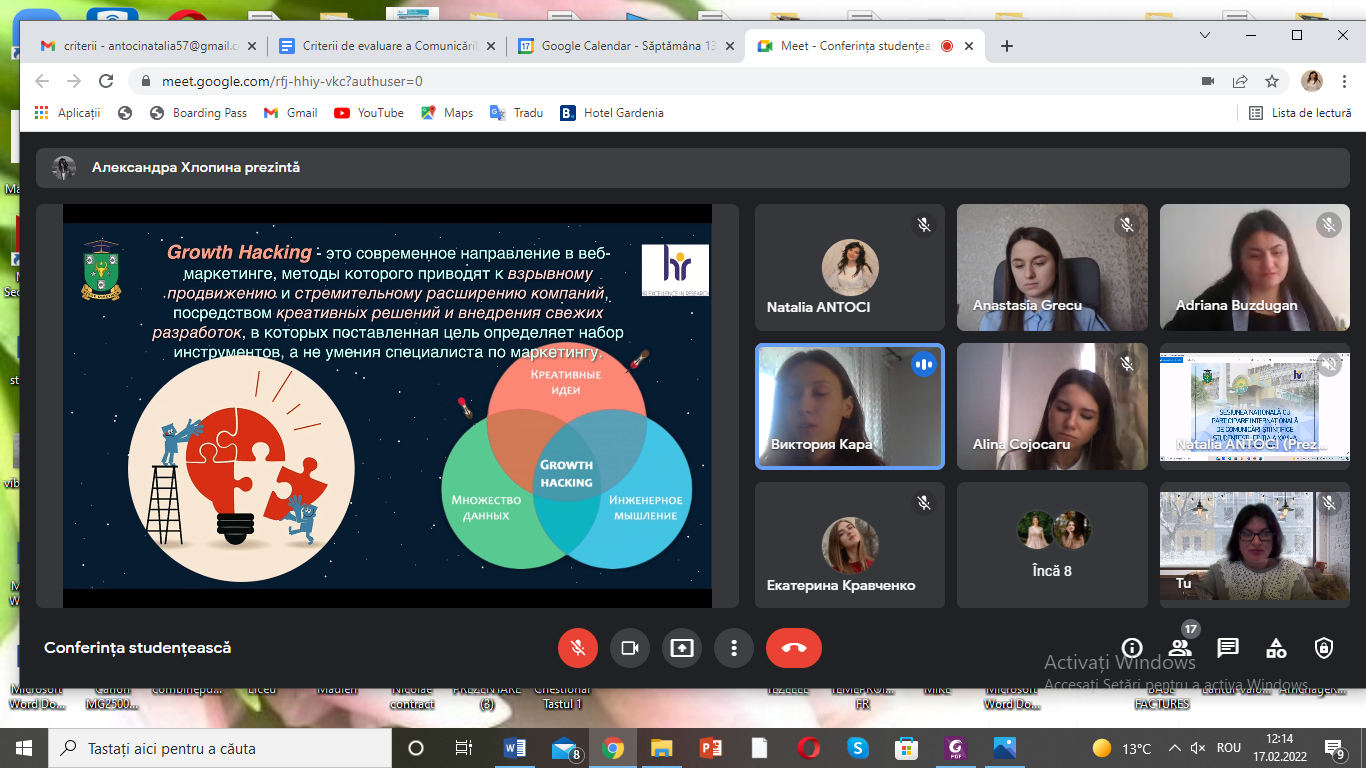Show the participants list icon

1180,648
